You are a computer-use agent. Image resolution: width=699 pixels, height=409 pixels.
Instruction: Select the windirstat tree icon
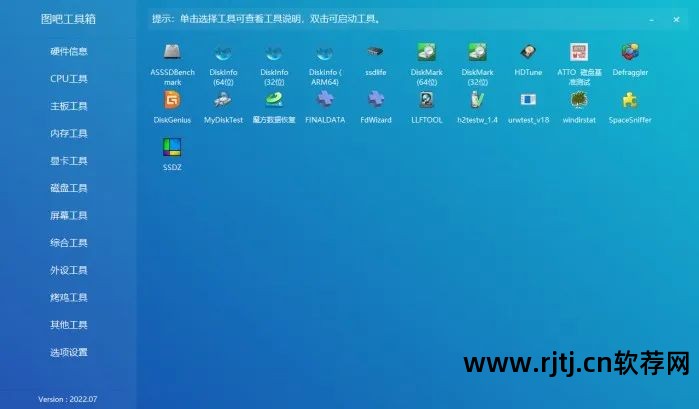click(x=579, y=100)
